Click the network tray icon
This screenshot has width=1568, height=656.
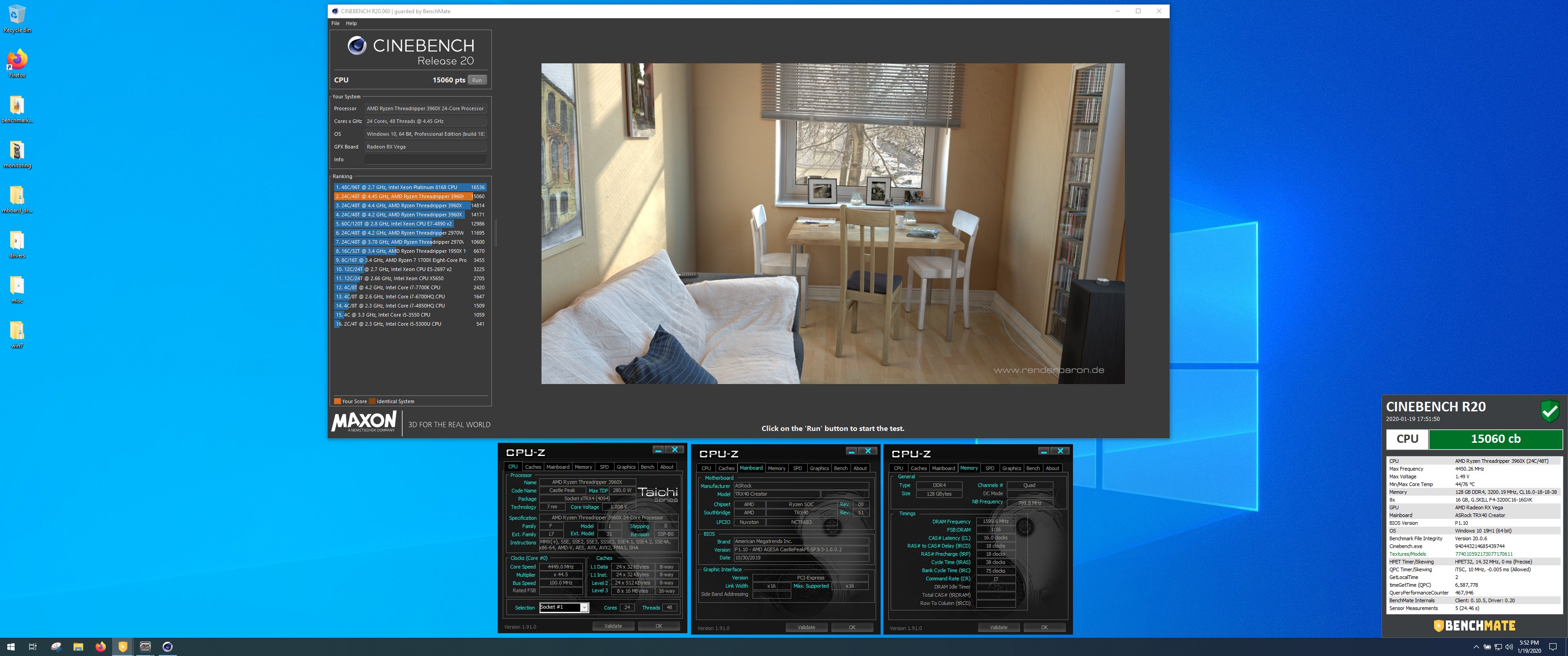tap(1498, 647)
